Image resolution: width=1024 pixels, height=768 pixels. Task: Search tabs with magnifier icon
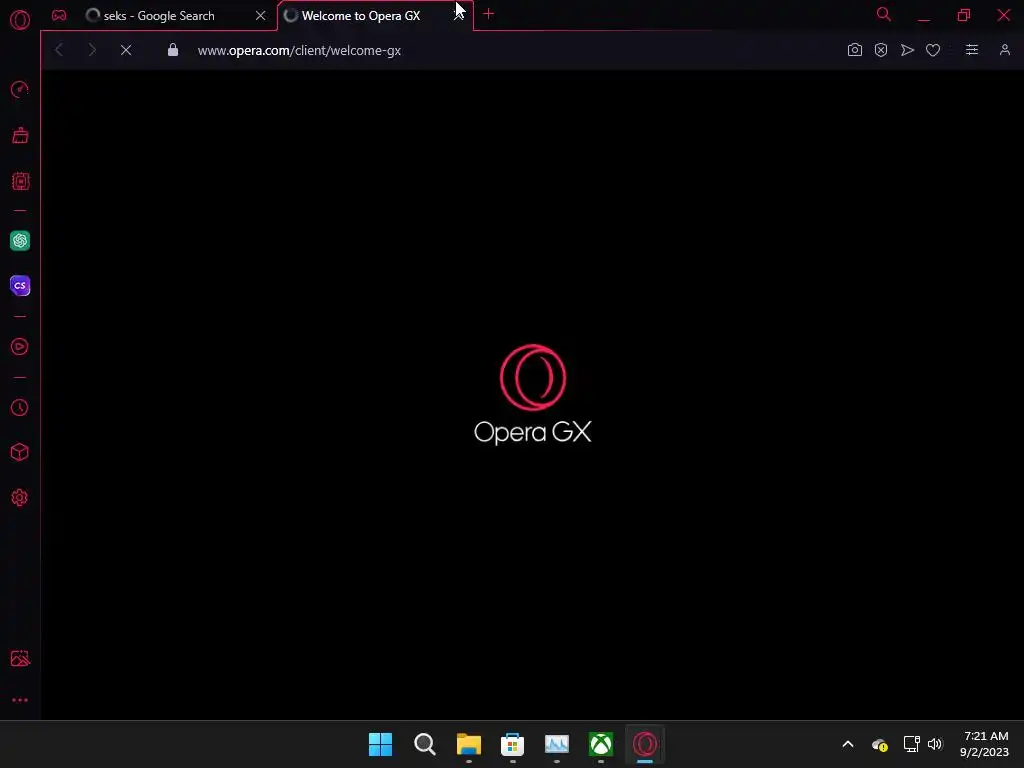click(884, 14)
